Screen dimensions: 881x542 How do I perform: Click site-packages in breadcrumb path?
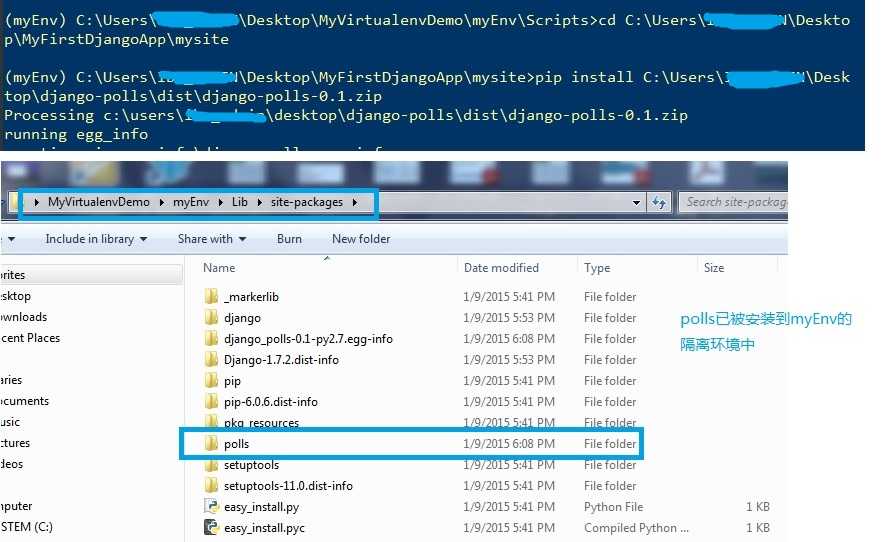click(x=307, y=202)
